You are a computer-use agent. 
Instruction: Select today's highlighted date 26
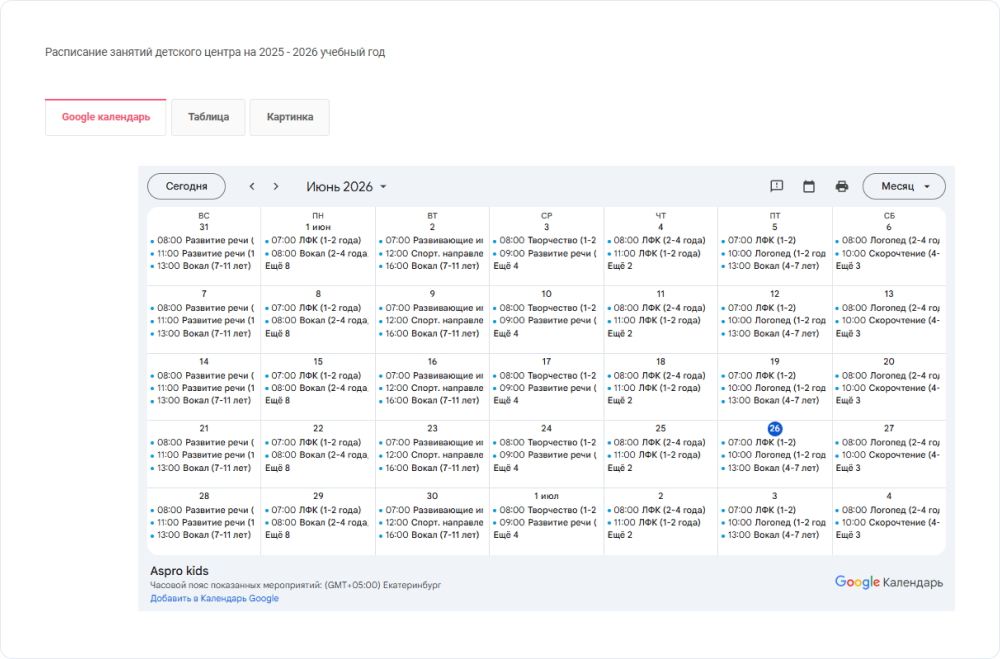point(774,429)
